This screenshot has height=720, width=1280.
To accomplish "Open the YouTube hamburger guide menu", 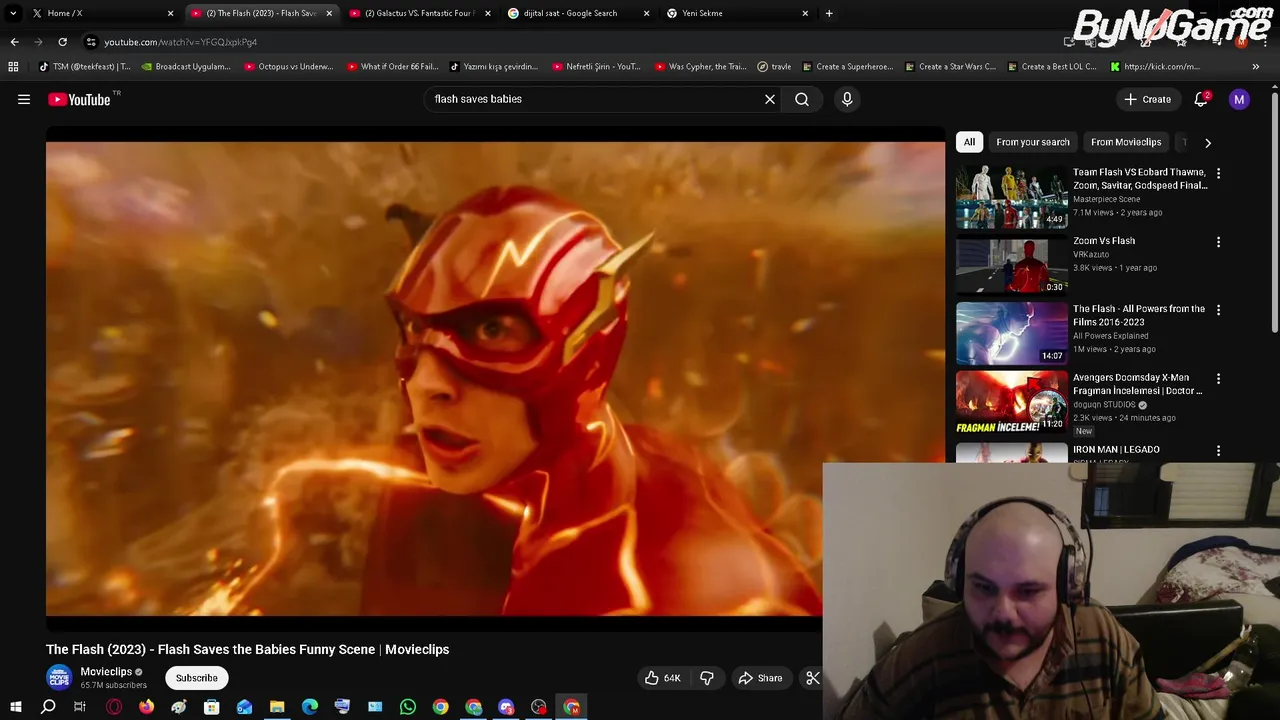I will coord(24,99).
